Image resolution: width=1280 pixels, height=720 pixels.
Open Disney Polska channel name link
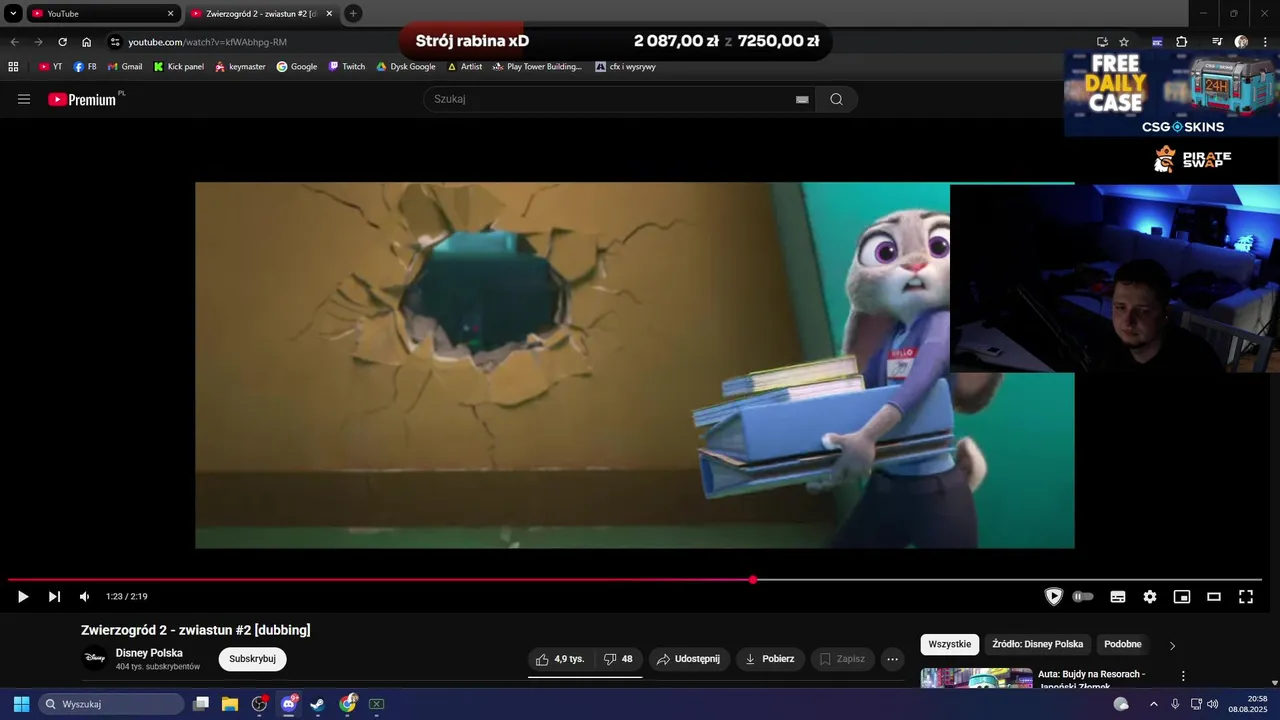(149, 653)
